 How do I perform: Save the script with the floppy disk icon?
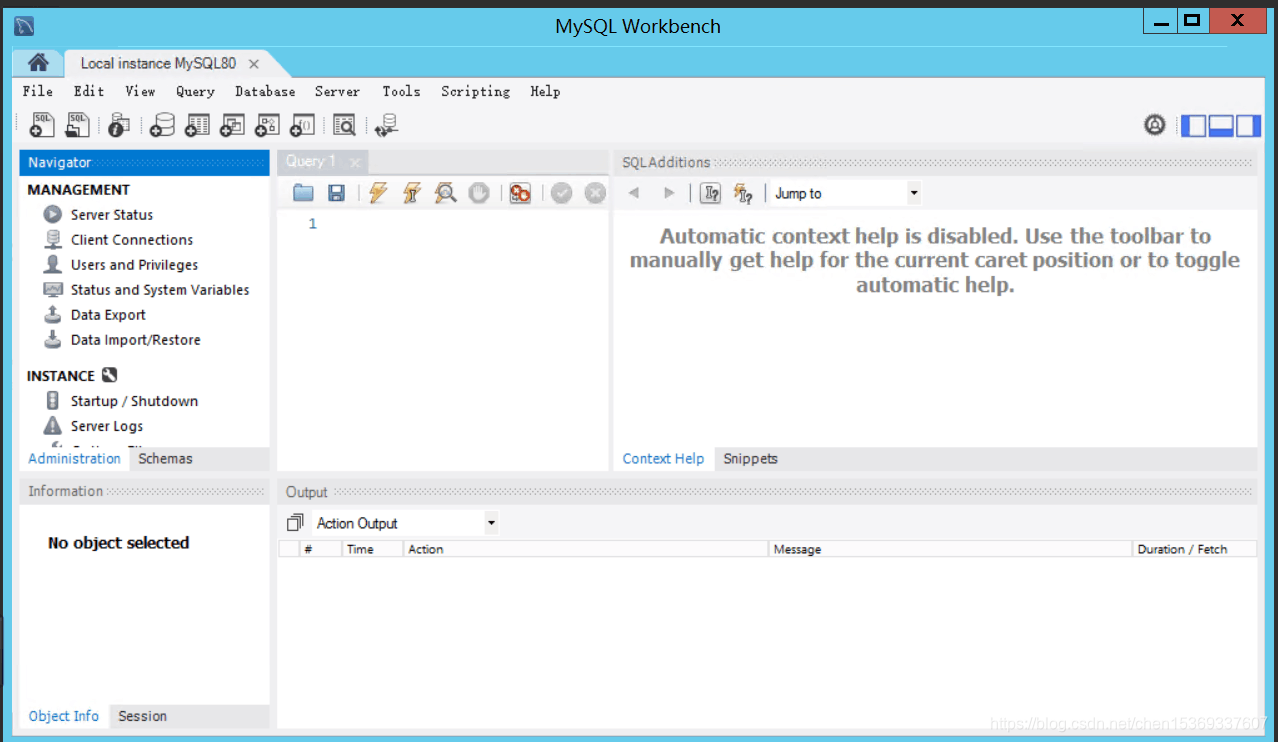point(337,193)
